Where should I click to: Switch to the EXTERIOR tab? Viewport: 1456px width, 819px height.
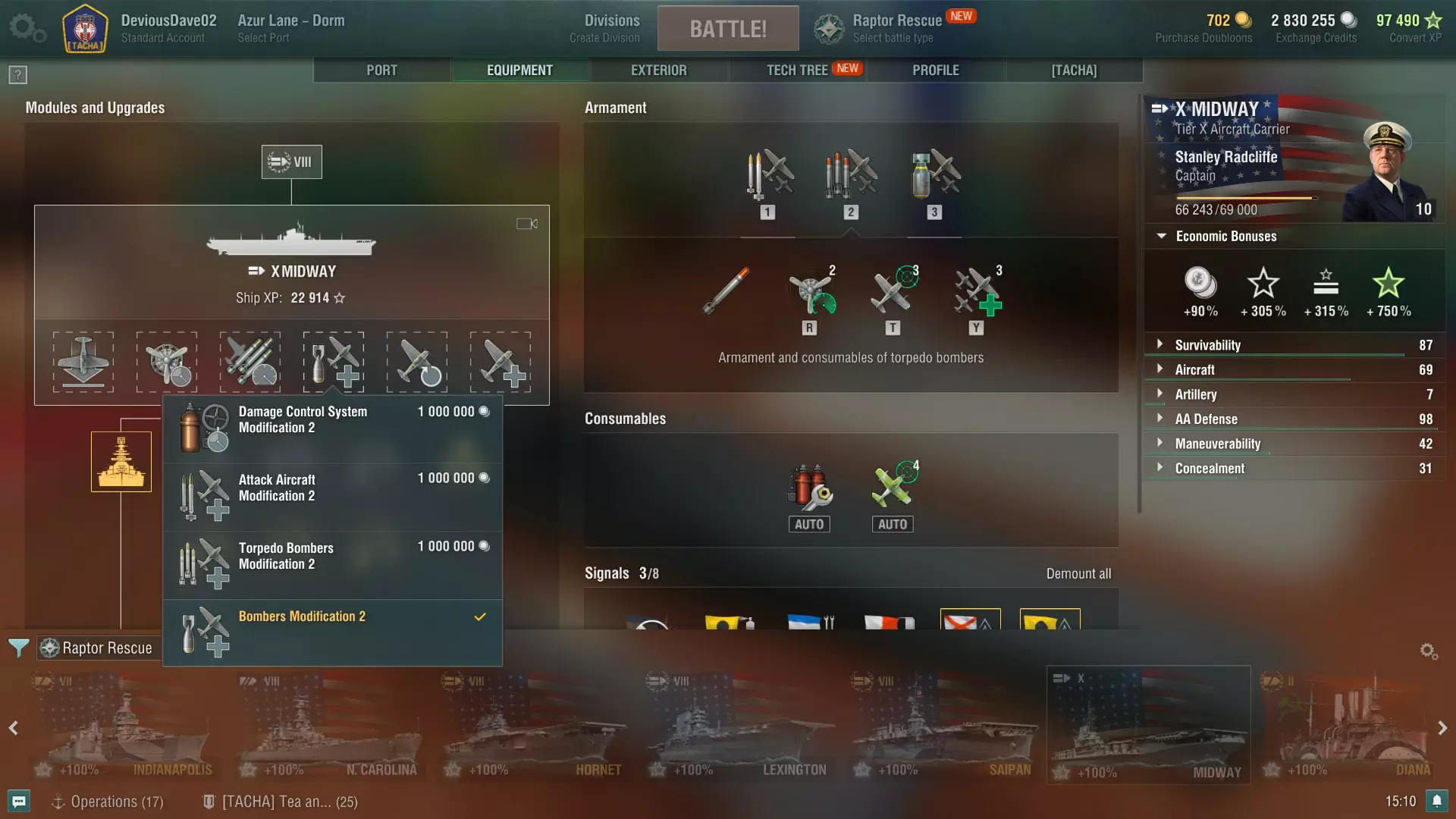pyautogui.click(x=658, y=70)
